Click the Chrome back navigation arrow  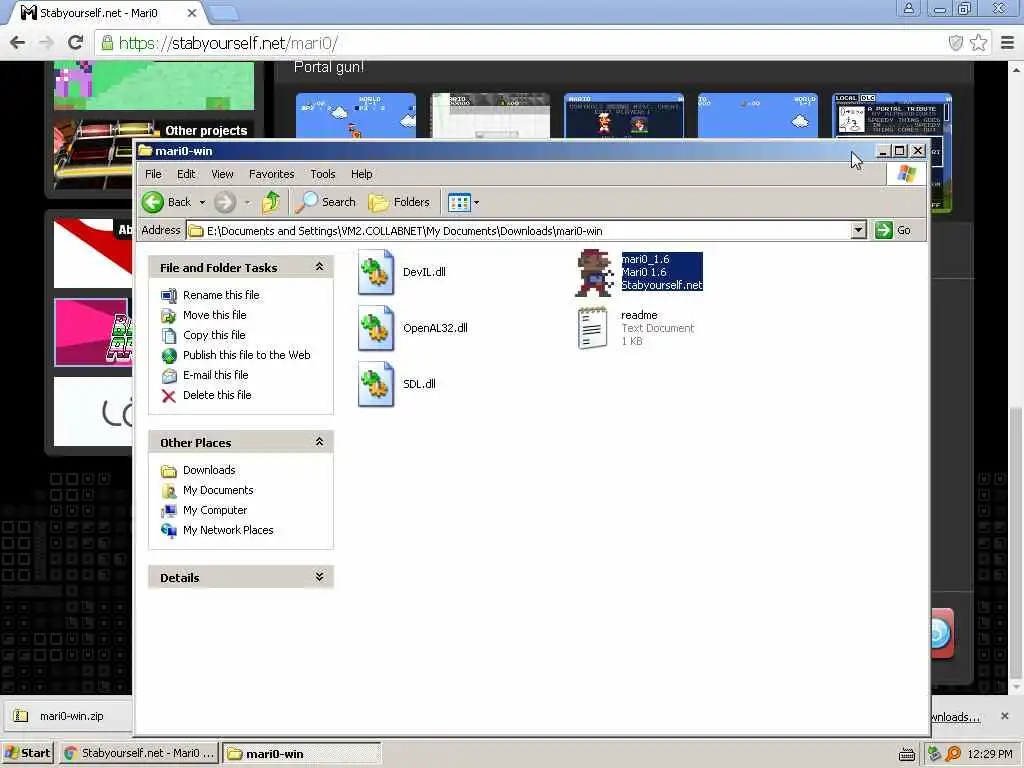[18, 43]
